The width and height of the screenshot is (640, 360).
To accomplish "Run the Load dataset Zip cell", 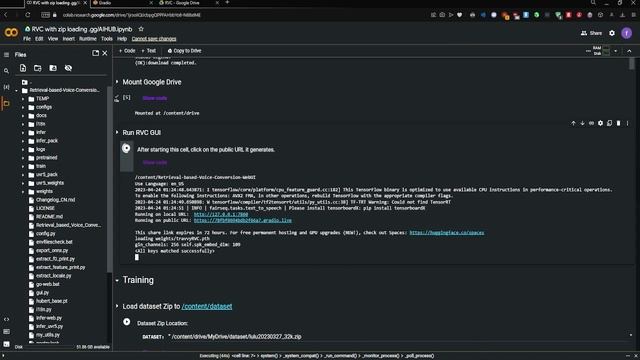I will coord(127,322).
